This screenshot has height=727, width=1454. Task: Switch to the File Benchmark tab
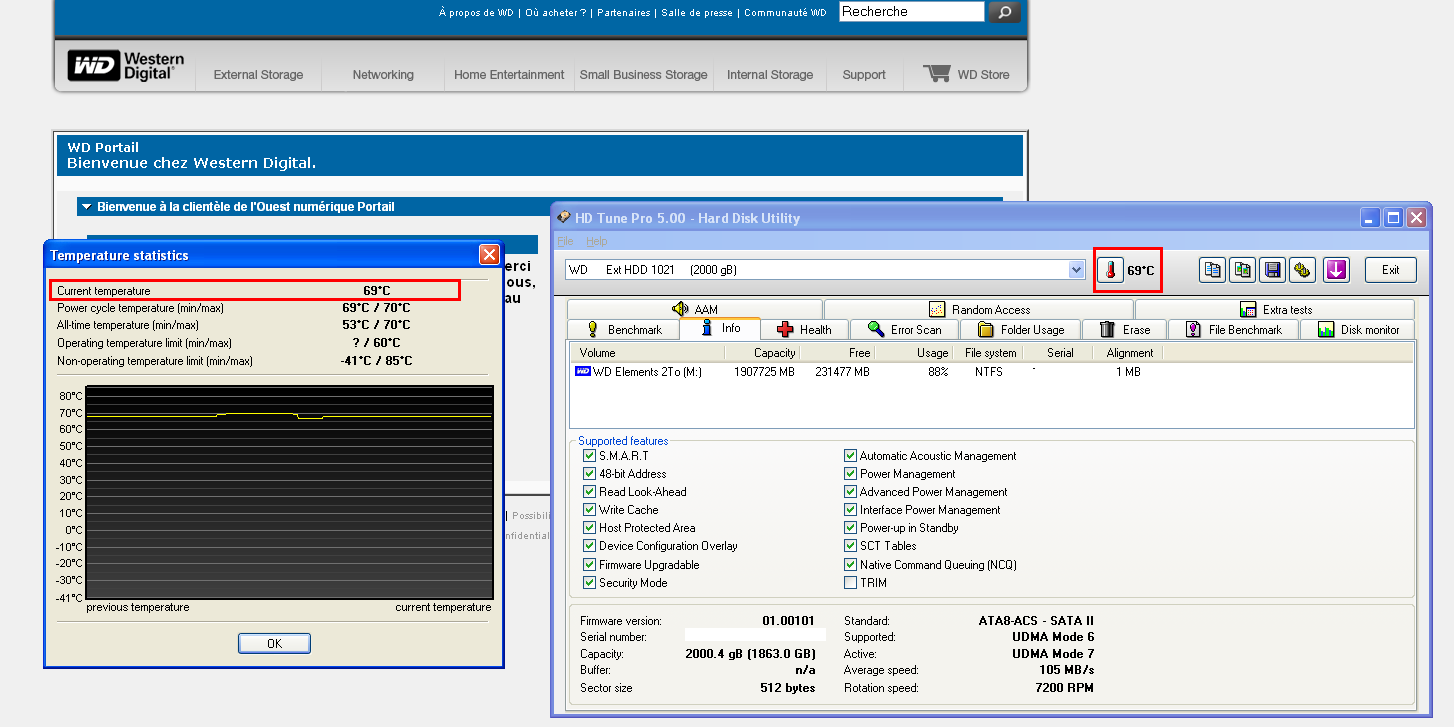pyautogui.click(x=1233, y=329)
